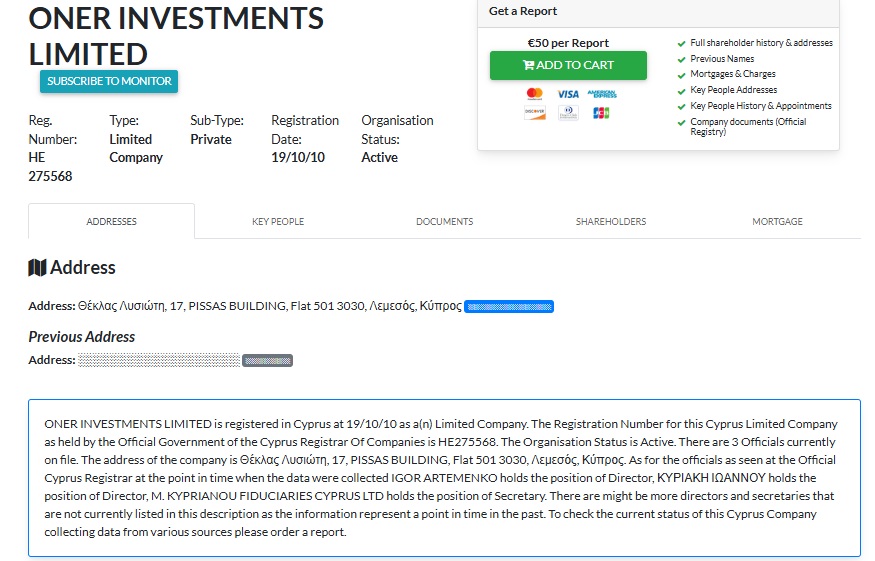Viewport: 875px width, 561px height.
Task: Click the Private sub-type value
Action: (211, 139)
